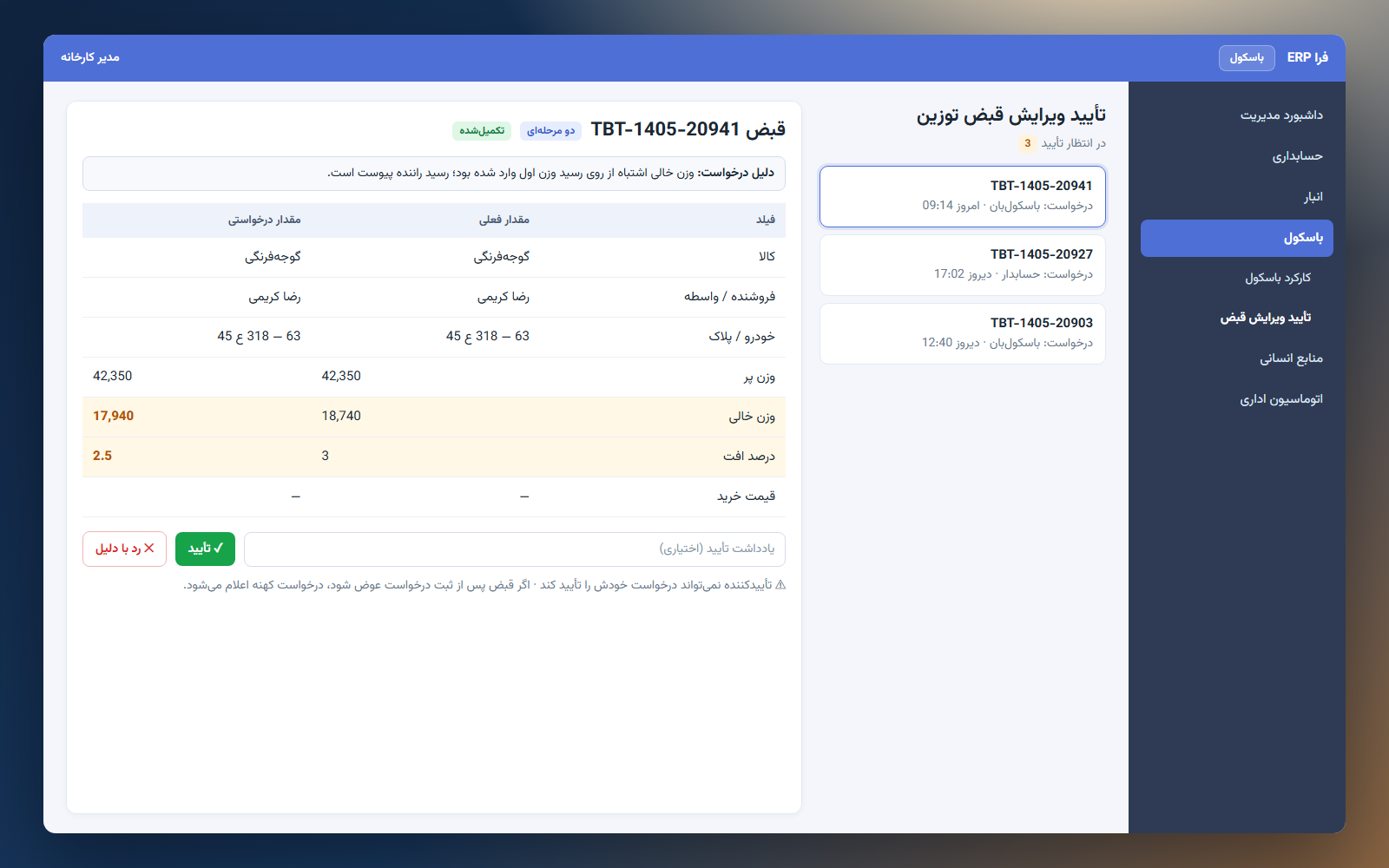Viewport: 1389px width, 868px height.
Task: Click the وزن خالی field label
Action: tap(752, 417)
